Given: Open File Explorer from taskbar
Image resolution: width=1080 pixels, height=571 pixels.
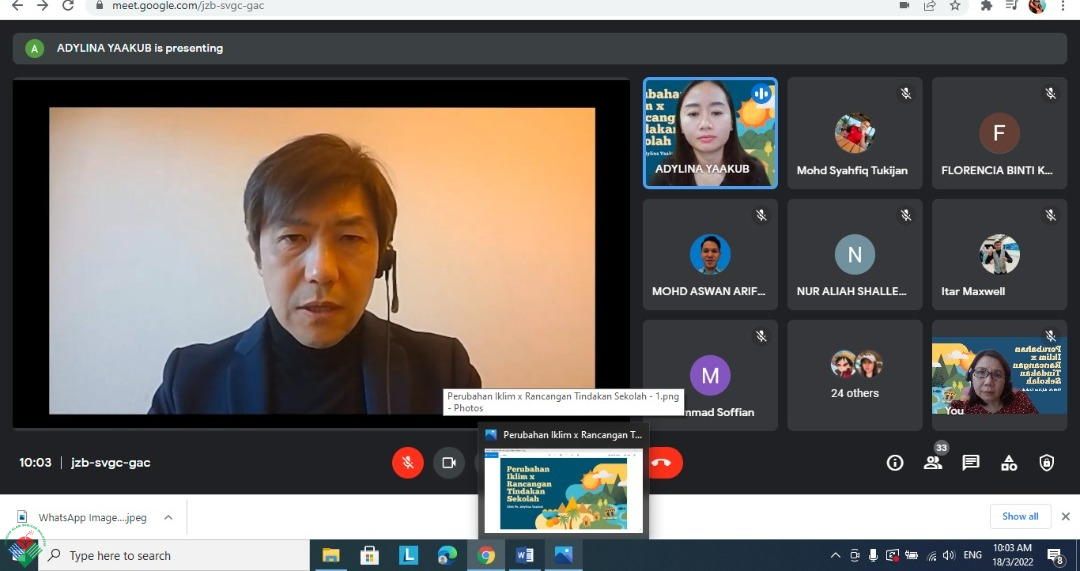Looking at the screenshot, I should click(x=331, y=555).
